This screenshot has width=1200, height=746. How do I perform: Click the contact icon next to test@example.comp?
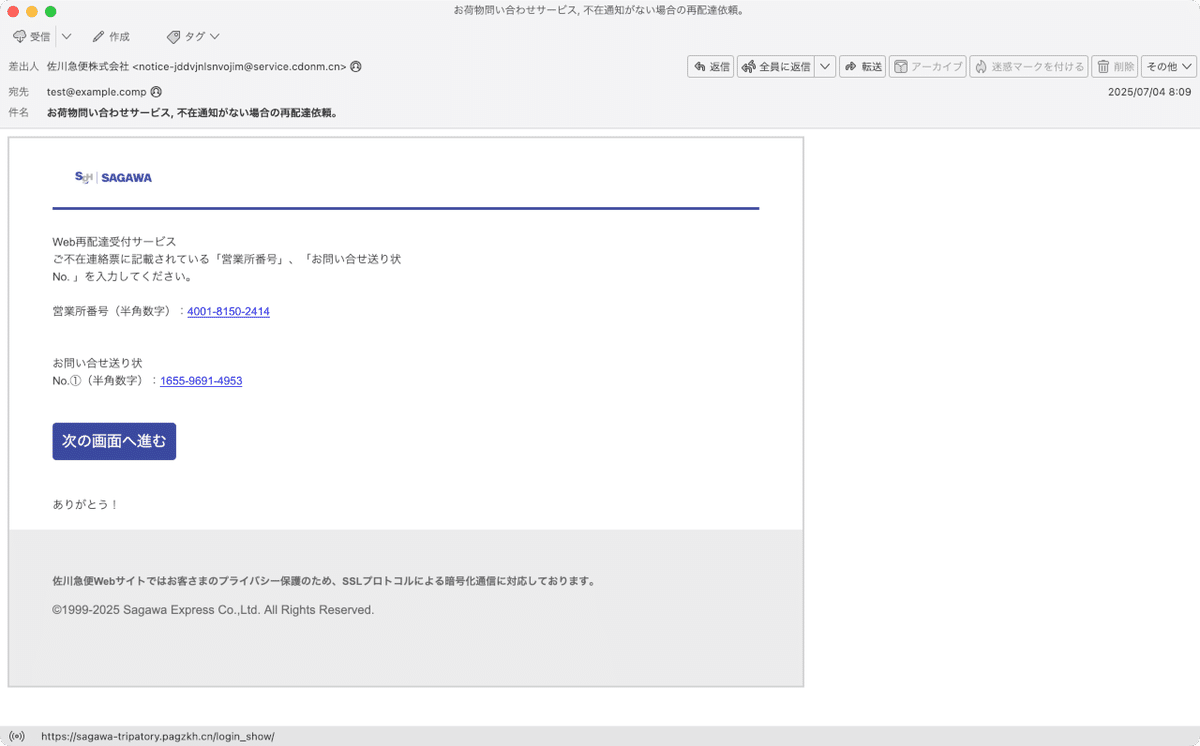[156, 92]
